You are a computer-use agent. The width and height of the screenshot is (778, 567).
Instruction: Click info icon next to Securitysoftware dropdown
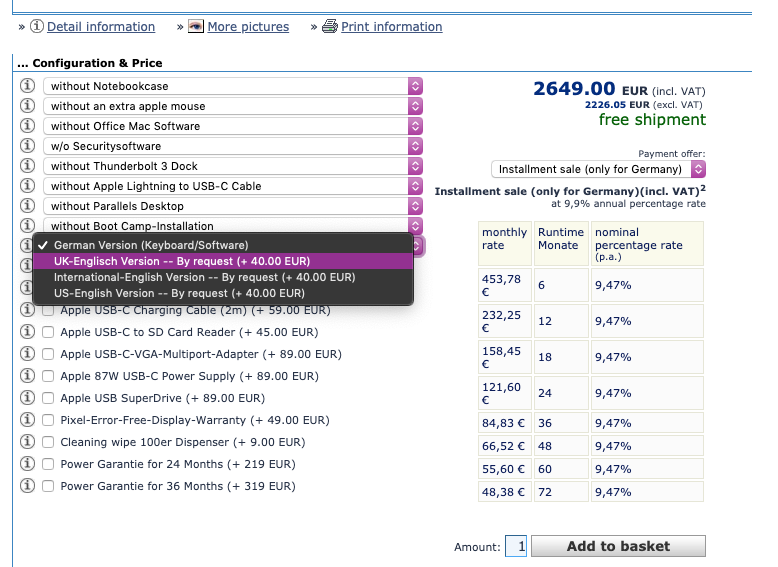[27, 145]
